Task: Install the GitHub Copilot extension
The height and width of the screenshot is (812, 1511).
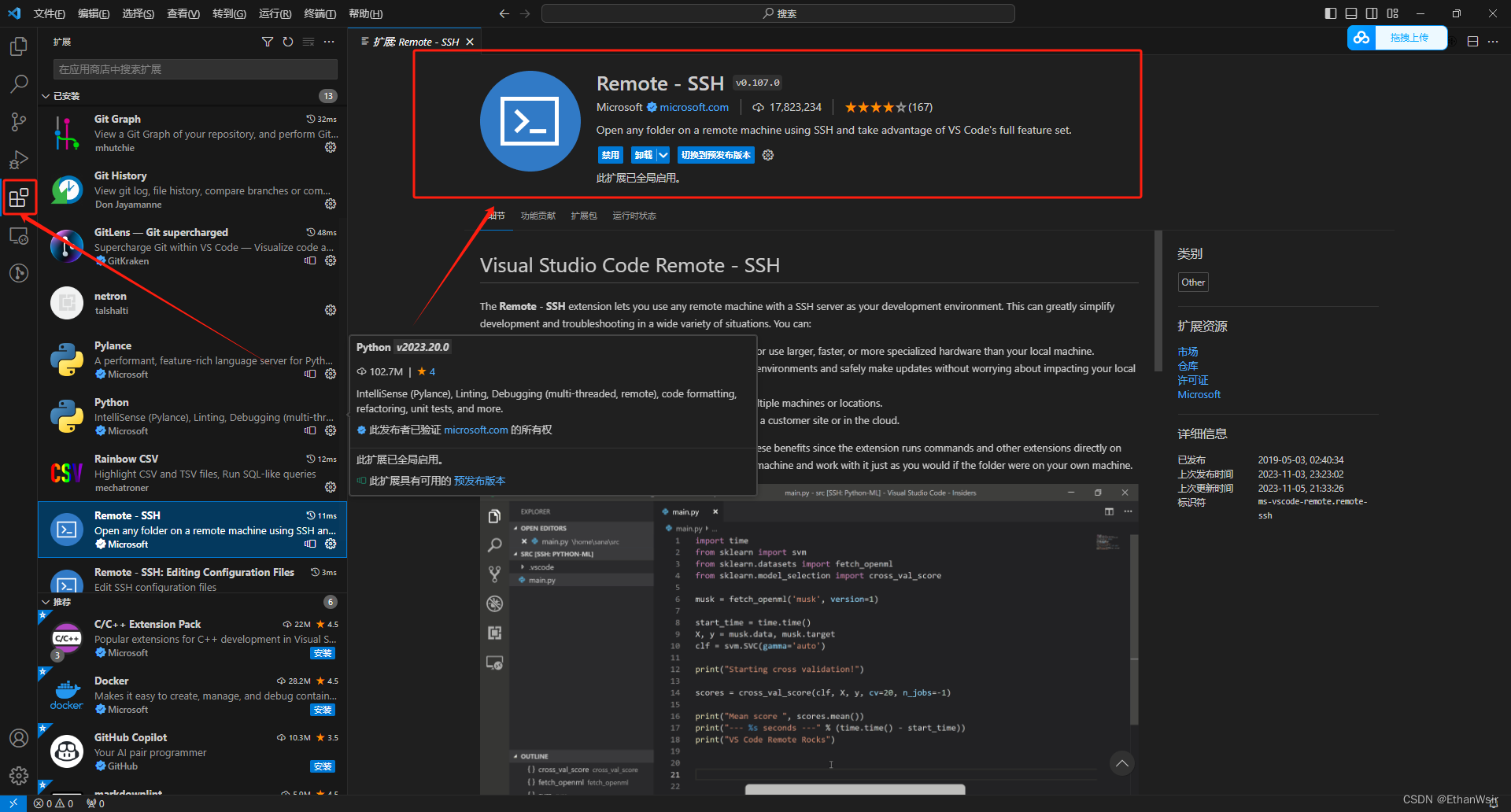Action: click(x=323, y=766)
